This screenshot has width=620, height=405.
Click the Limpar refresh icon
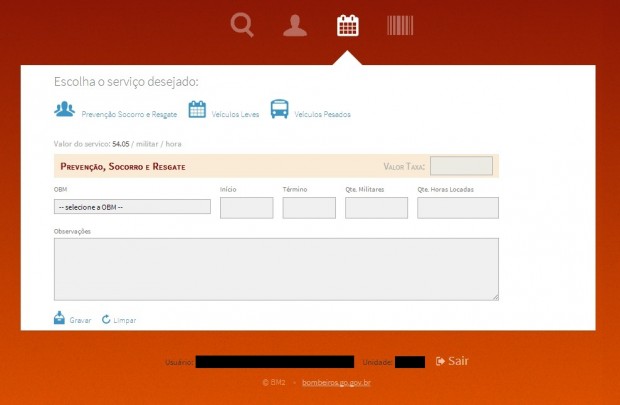click(106, 319)
